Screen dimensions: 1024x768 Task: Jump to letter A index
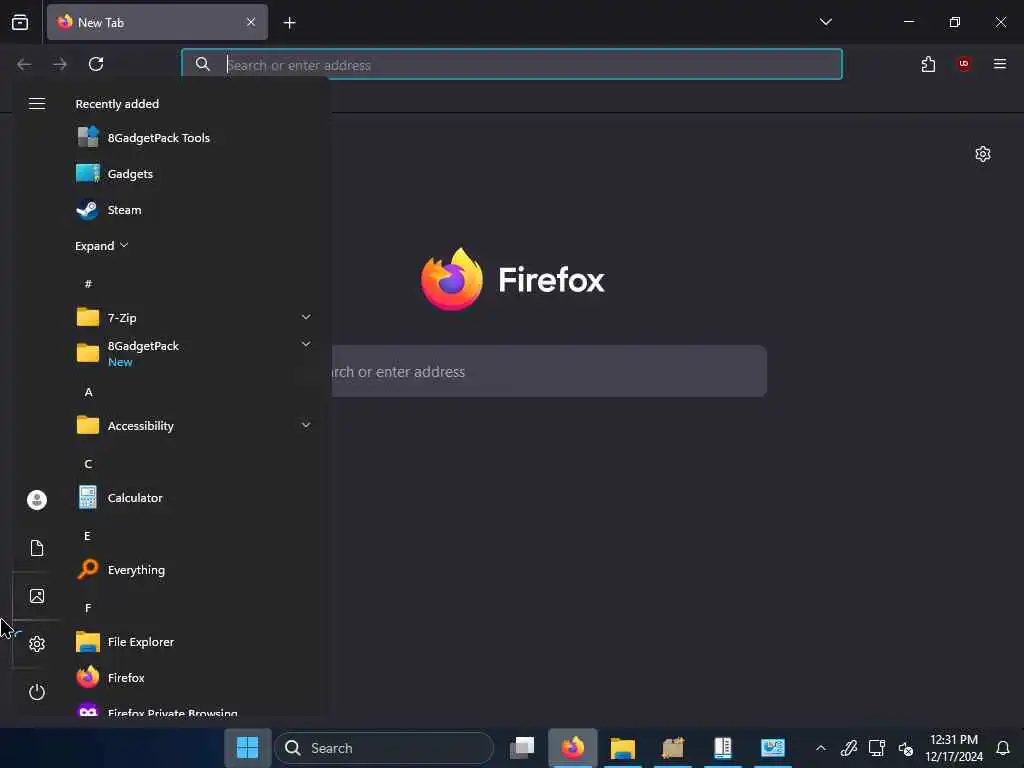coord(88,392)
